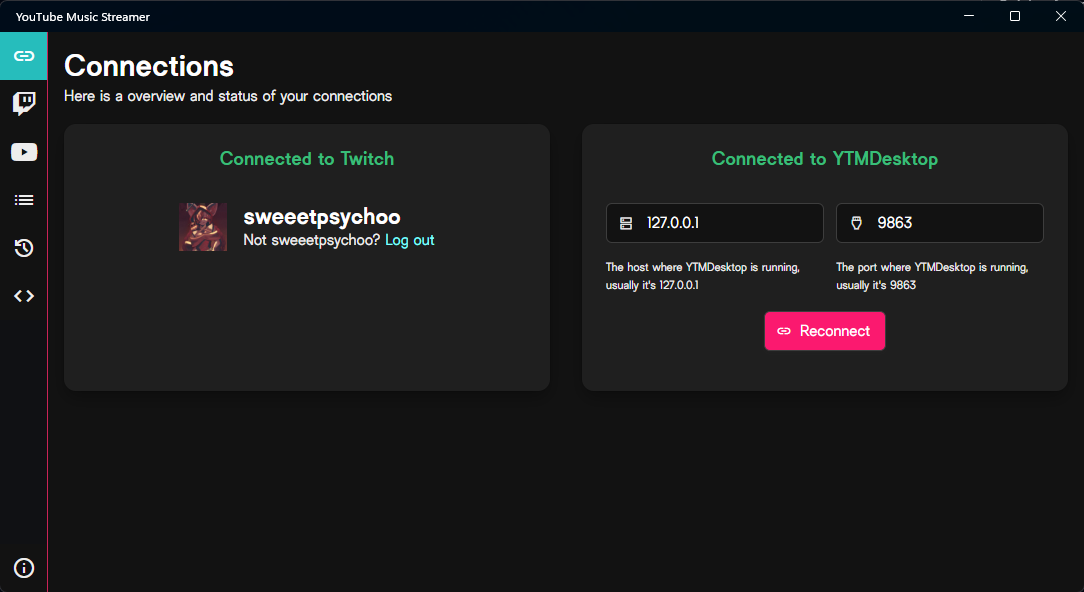The image size is (1084, 592).
Task: Click the server icon in host field
Action: pos(626,223)
